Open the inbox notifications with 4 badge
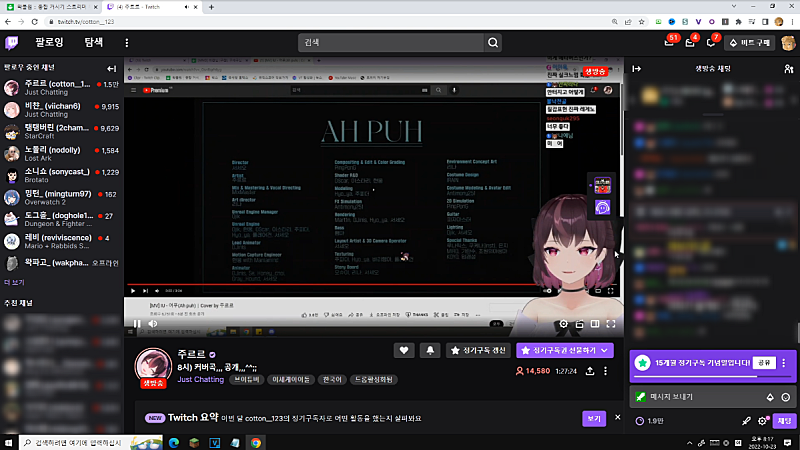 coord(690,43)
